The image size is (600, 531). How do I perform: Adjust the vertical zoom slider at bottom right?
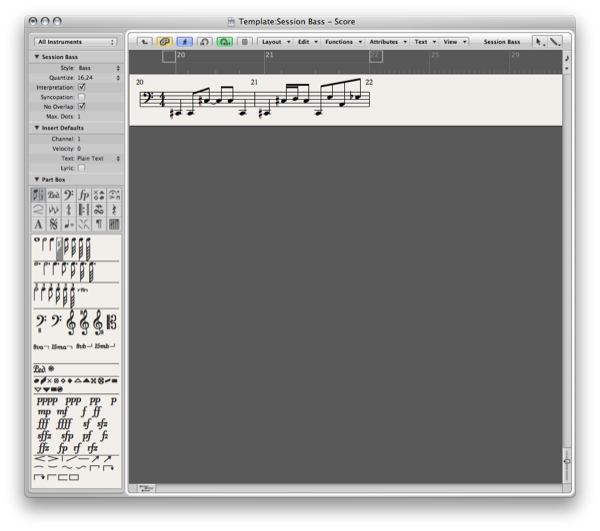click(567, 462)
